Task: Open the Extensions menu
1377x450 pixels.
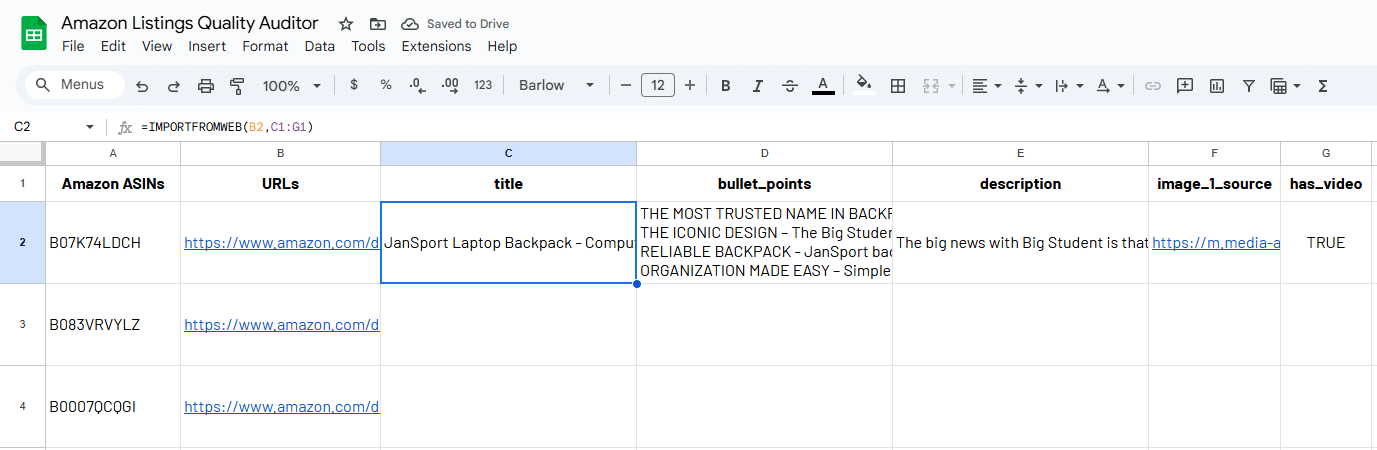Action: pyautogui.click(x=436, y=46)
